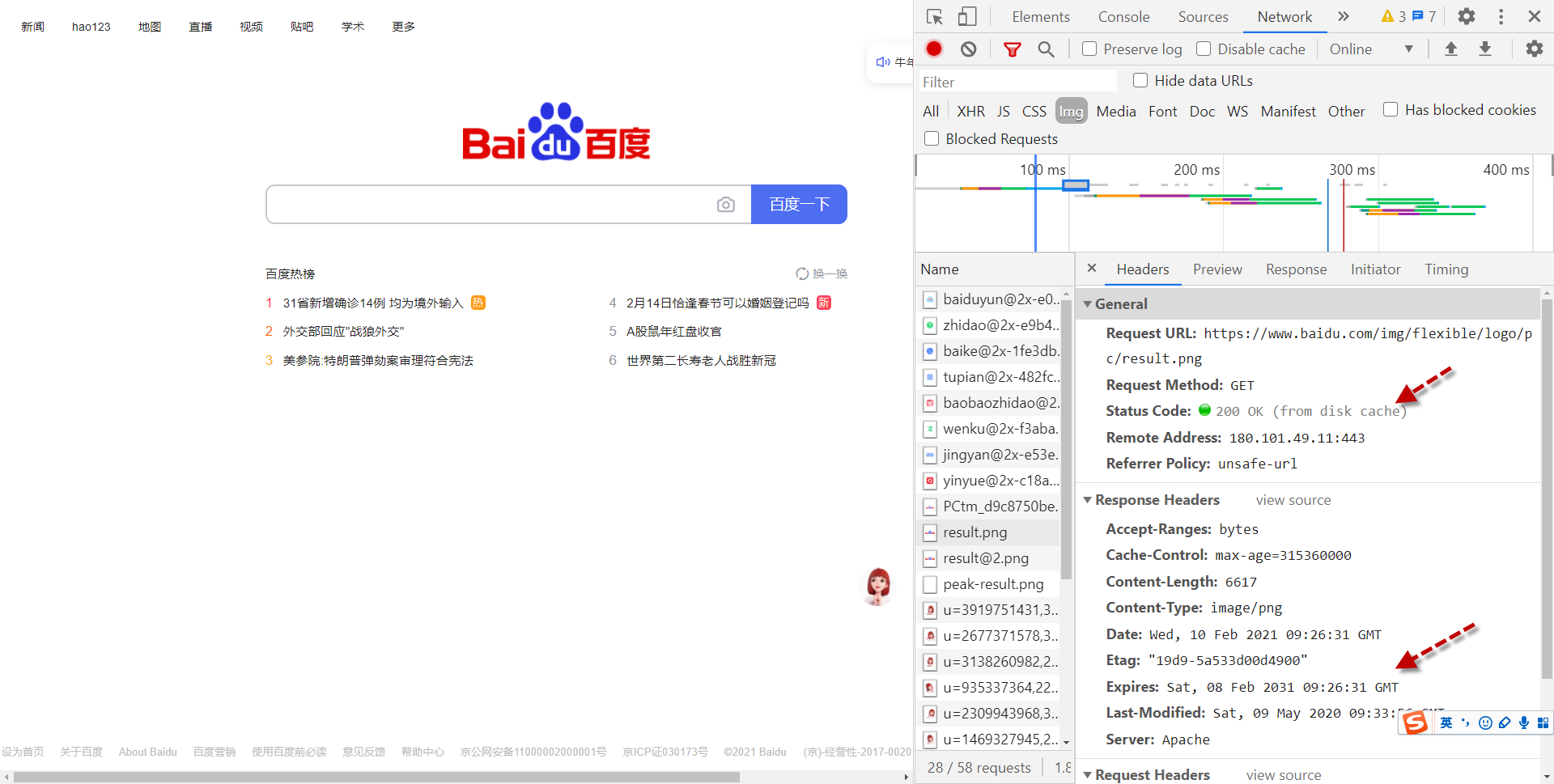Viewport: 1554px width, 784px height.
Task: Click the network timeline overview
Action: pos(1233,203)
